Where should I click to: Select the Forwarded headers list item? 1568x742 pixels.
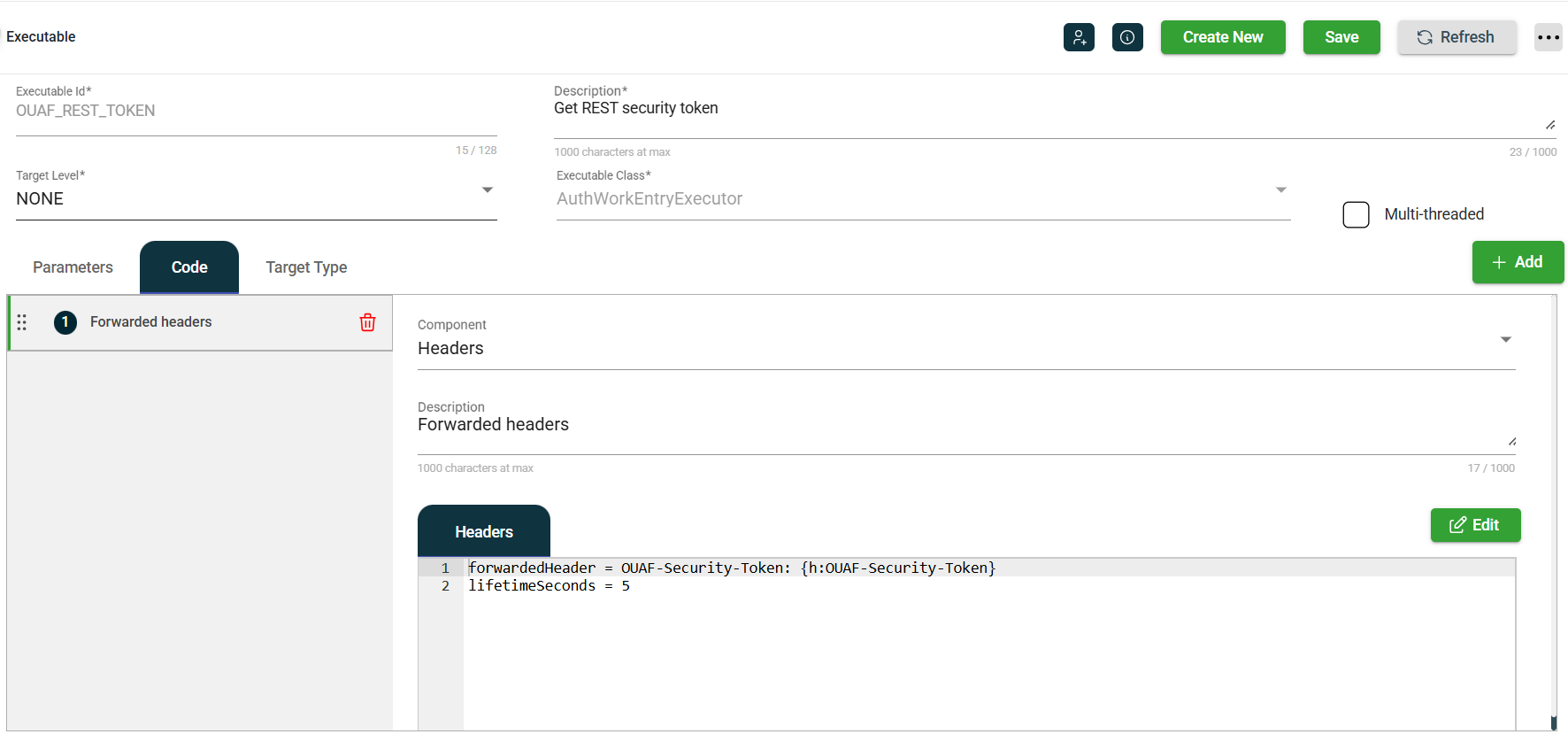click(151, 322)
